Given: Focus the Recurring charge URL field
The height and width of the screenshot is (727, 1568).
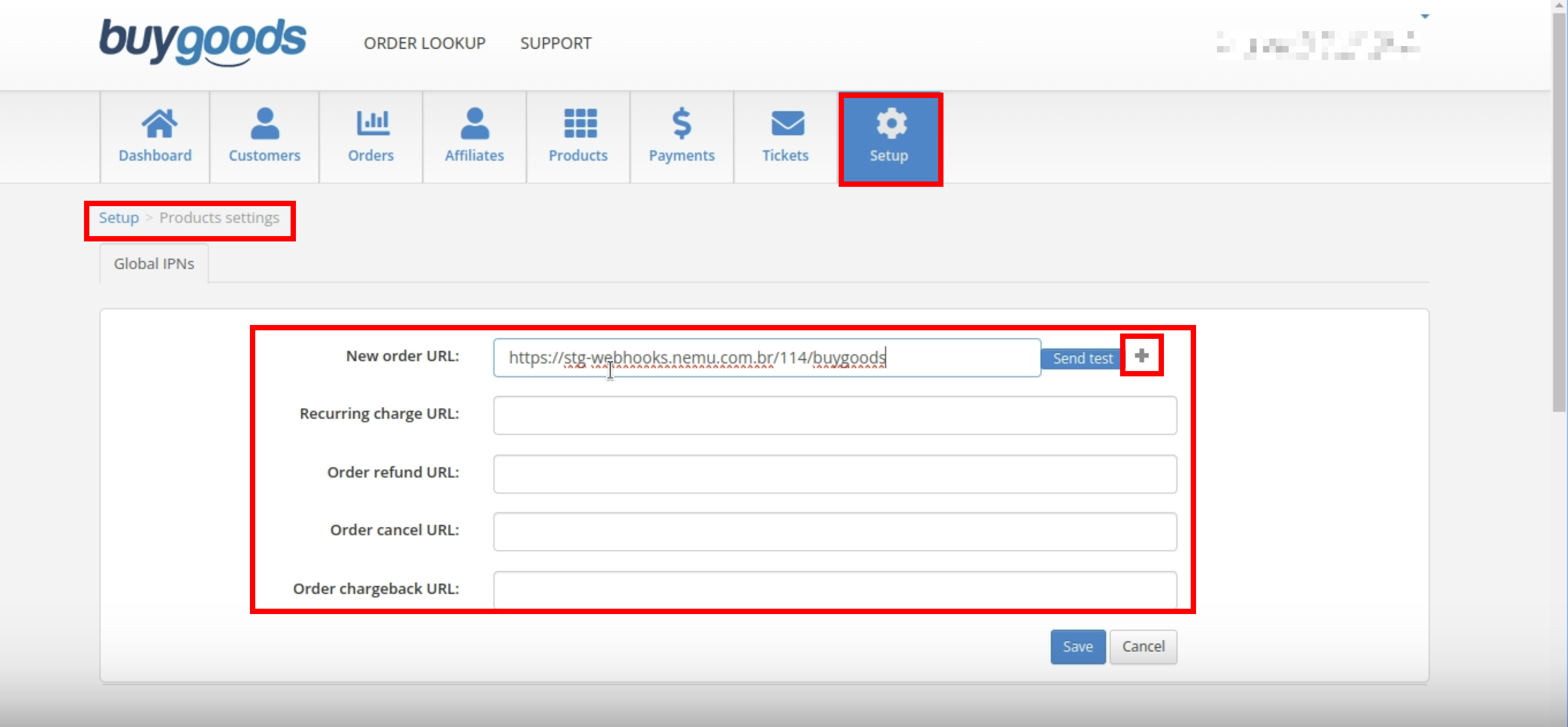Looking at the screenshot, I should click(834, 415).
